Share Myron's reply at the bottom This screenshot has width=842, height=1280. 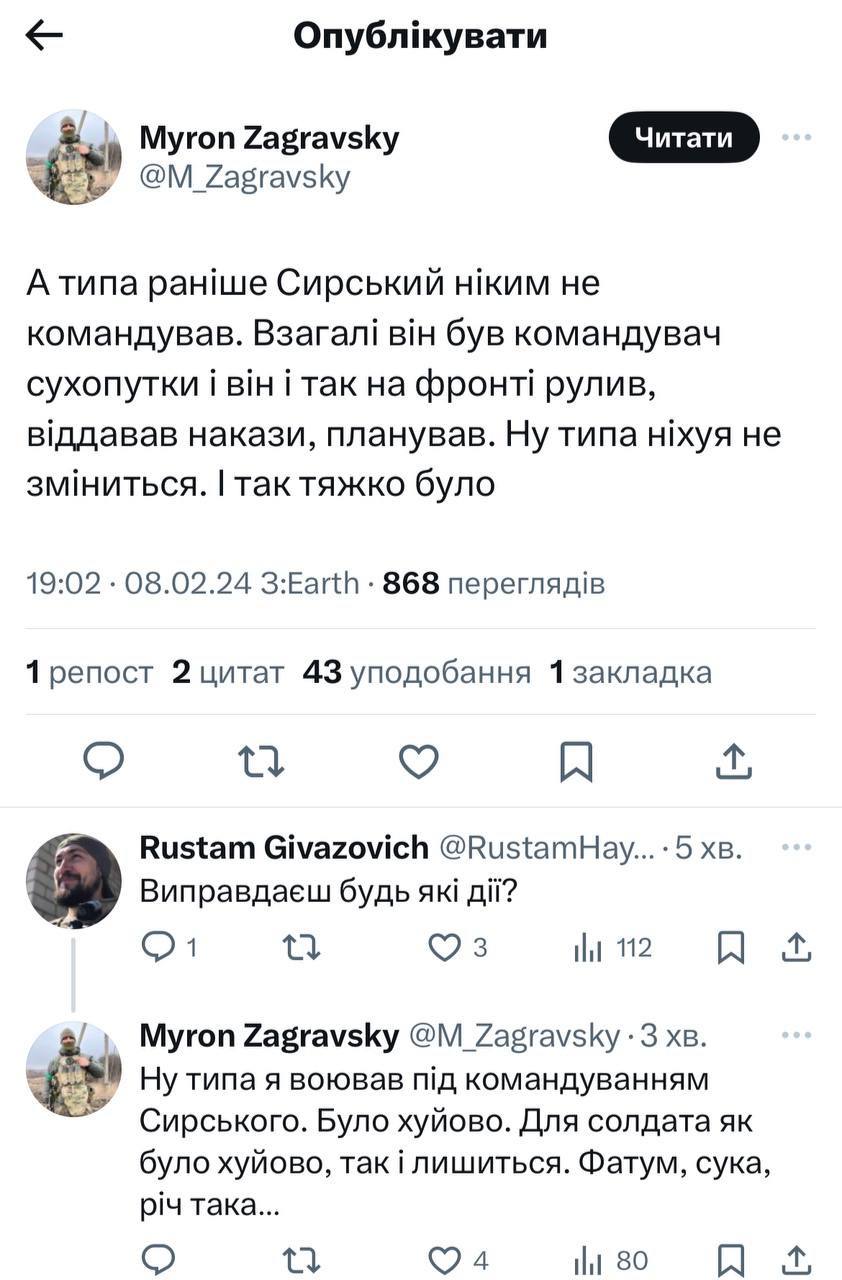point(796,1259)
